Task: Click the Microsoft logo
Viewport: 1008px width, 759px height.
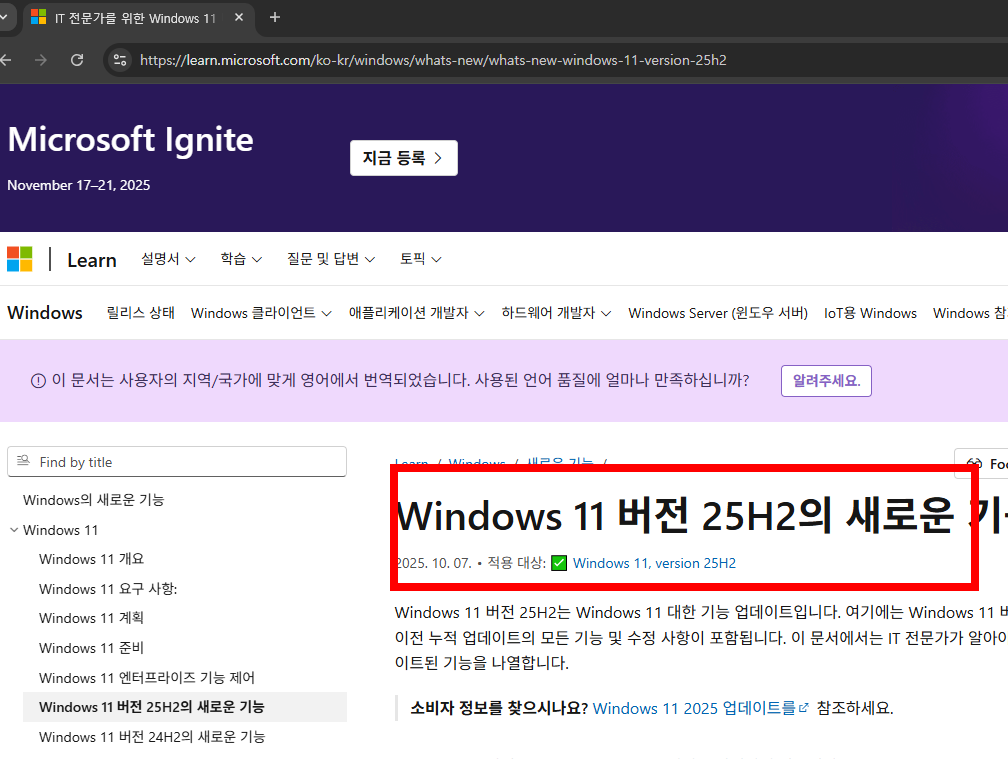Action: [19, 259]
